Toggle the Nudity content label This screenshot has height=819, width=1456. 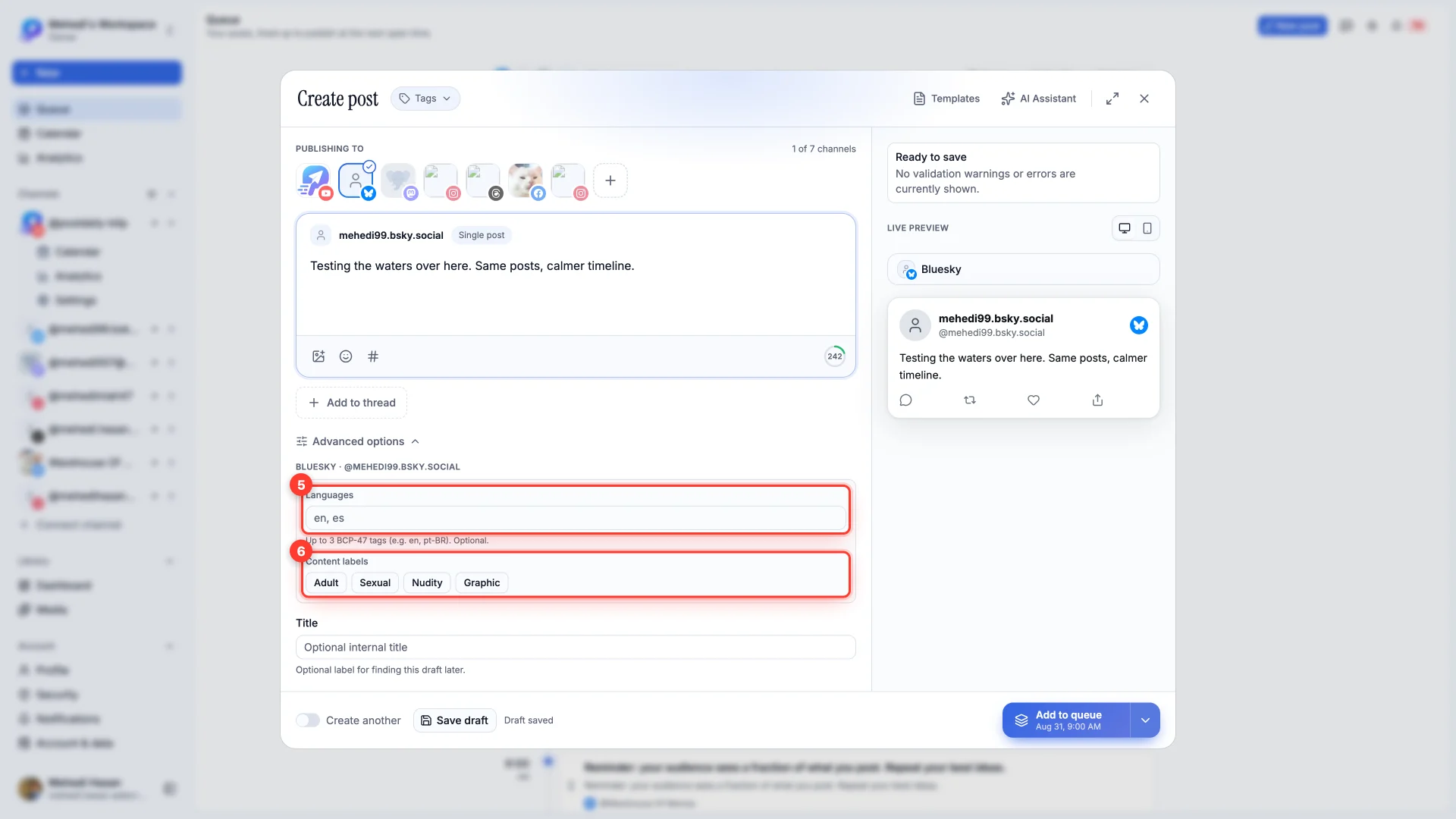(x=427, y=583)
